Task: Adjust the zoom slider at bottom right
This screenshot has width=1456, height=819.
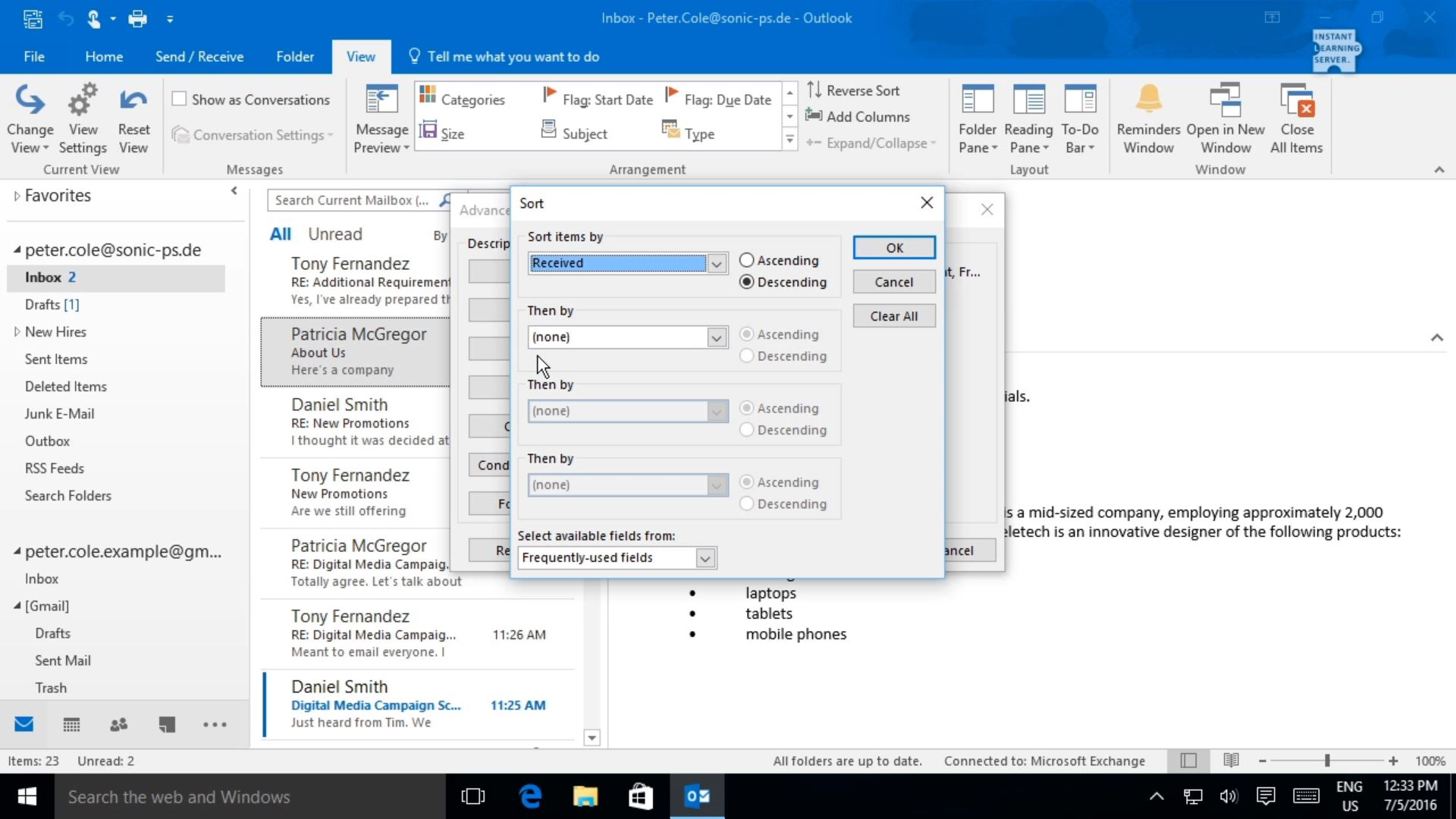Action: pos(1327,761)
